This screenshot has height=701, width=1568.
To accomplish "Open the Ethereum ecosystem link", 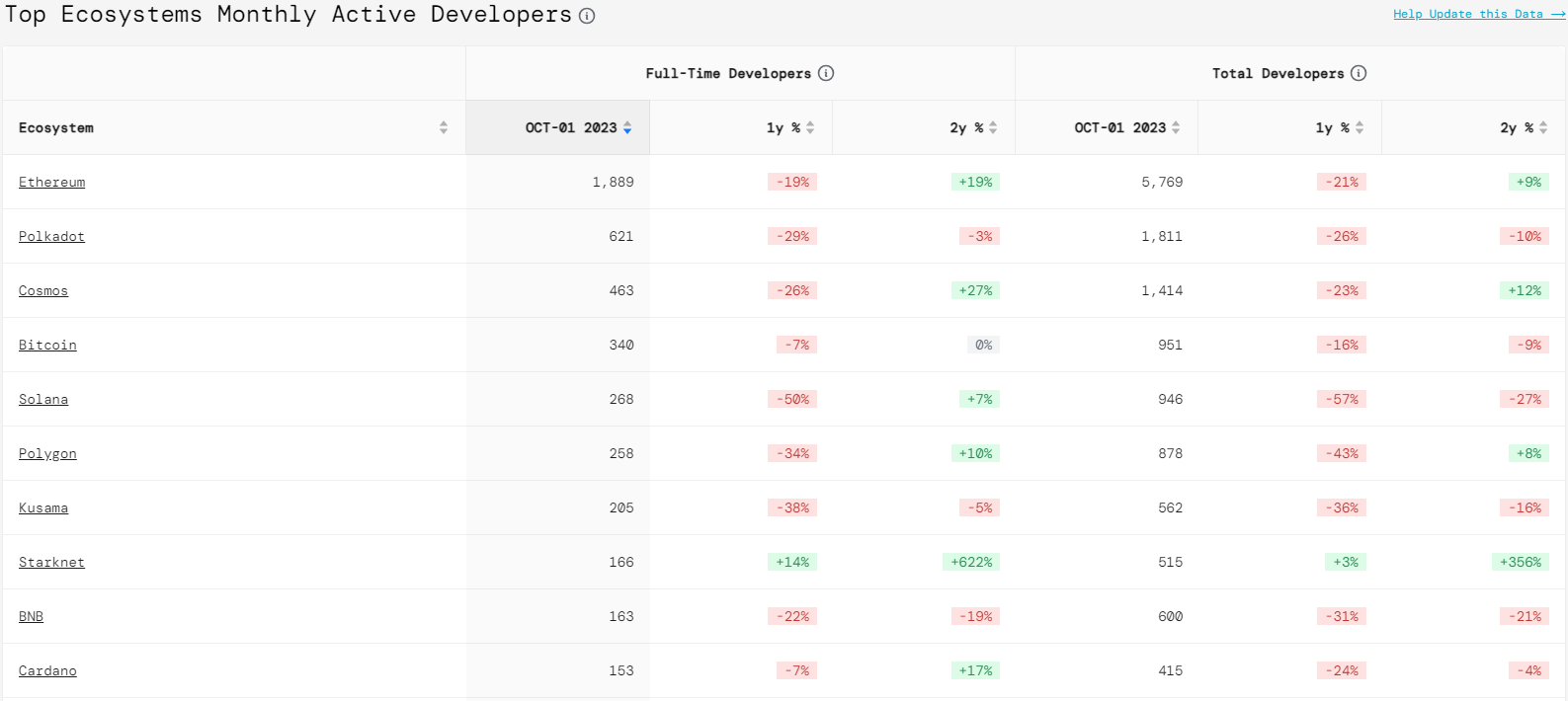I will [51, 182].
